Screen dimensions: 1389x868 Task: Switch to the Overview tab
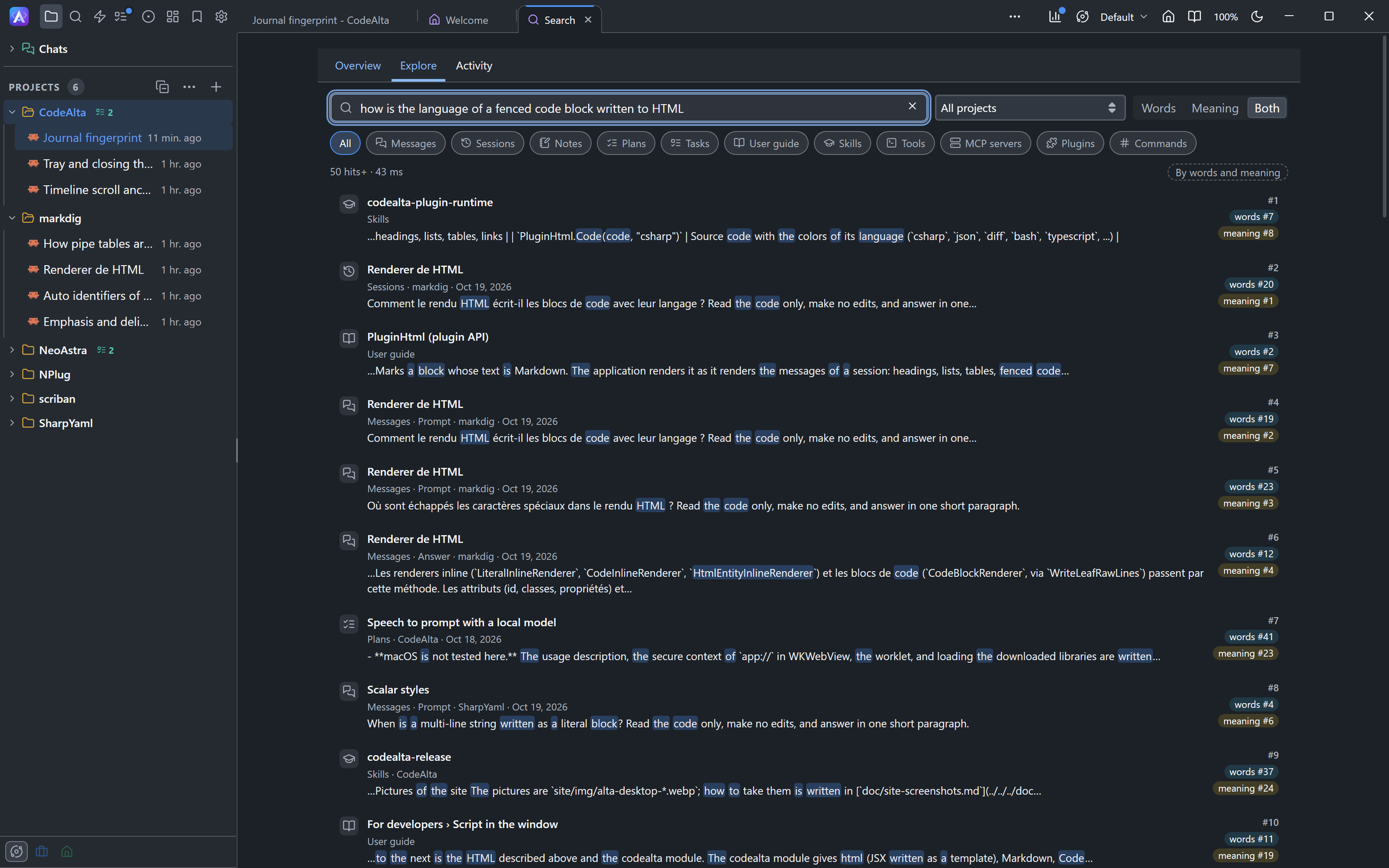click(358, 65)
